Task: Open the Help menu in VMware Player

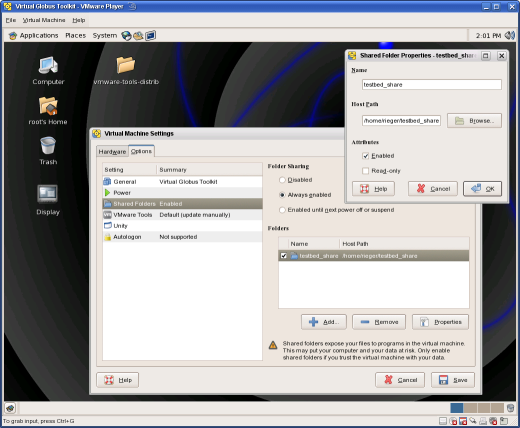Action: [x=79, y=20]
